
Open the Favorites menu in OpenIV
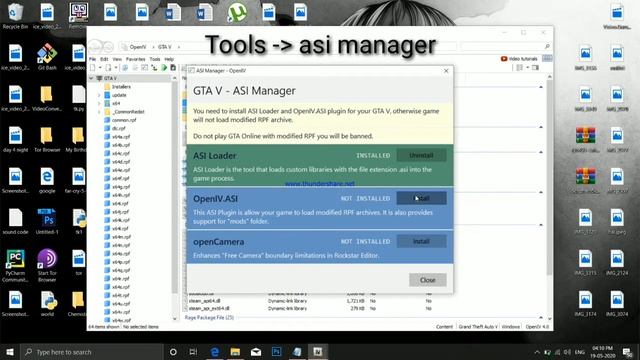[x=136, y=59]
